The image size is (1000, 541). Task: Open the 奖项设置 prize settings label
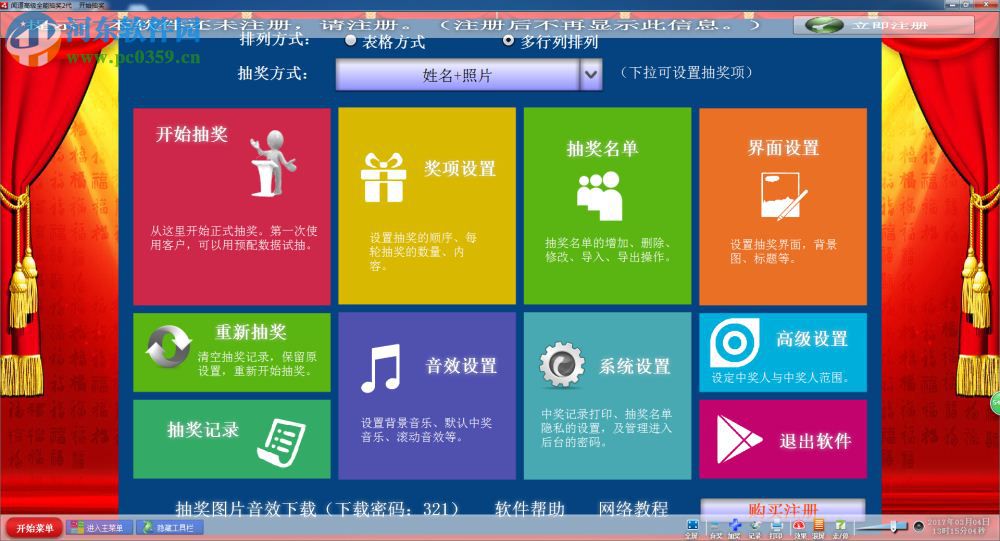pyautogui.click(x=460, y=169)
